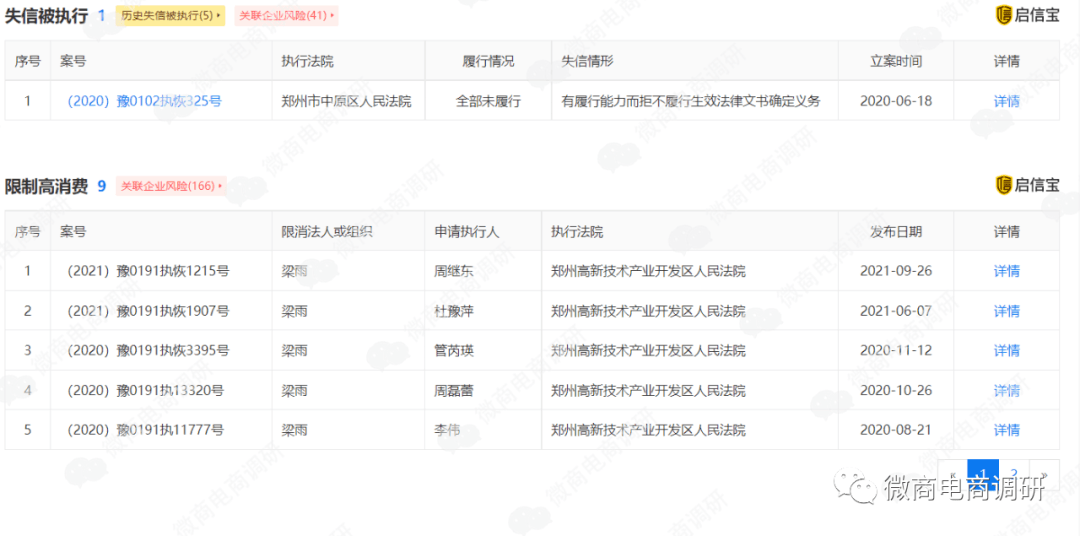Open 详情 for the 失信被执行 record
Image resolution: width=1080 pixels, height=536 pixels.
coord(1006,101)
